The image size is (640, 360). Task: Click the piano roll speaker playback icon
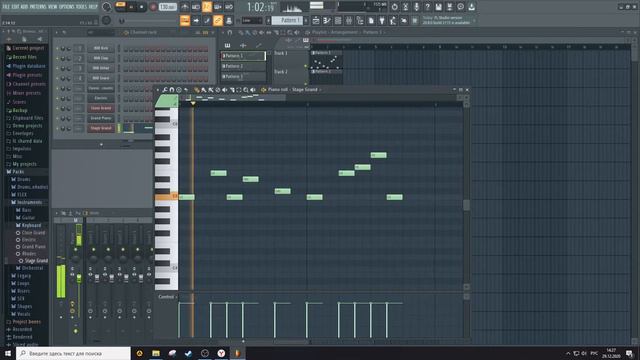pyautogui.click(x=253, y=90)
